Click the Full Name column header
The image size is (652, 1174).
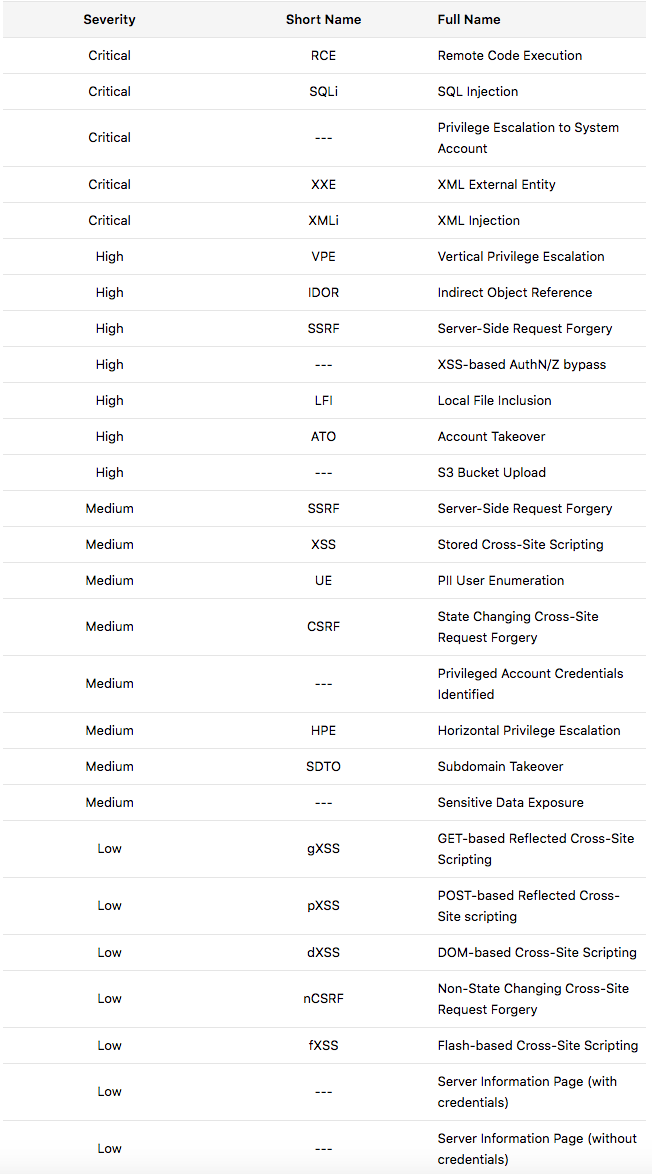click(469, 19)
